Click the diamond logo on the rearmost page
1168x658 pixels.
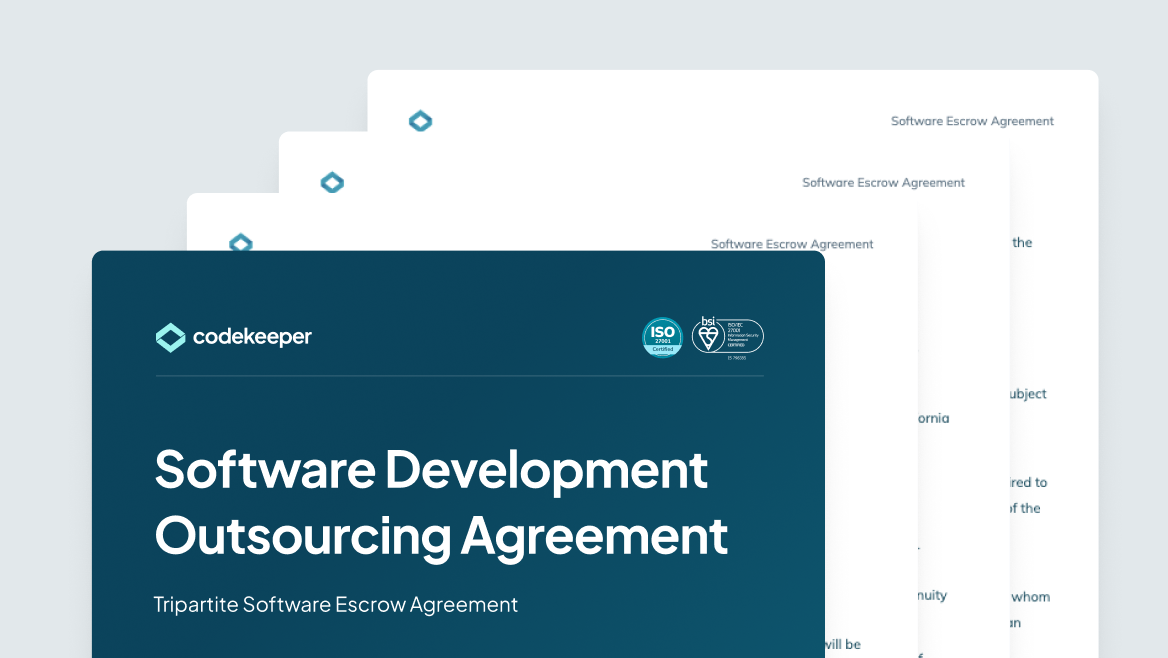tap(420, 121)
